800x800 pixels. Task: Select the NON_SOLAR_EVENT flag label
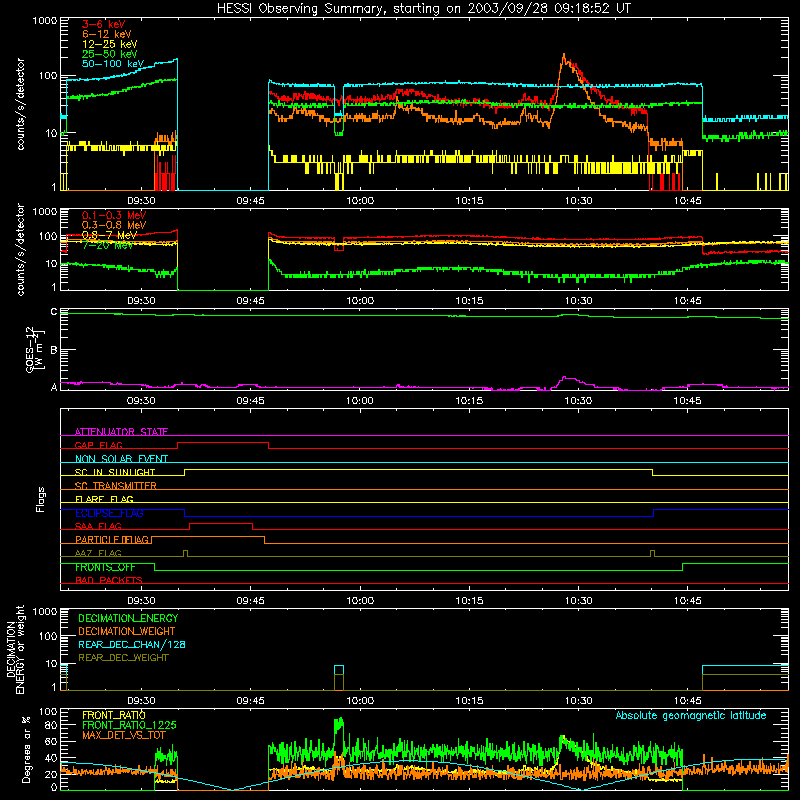(121, 459)
